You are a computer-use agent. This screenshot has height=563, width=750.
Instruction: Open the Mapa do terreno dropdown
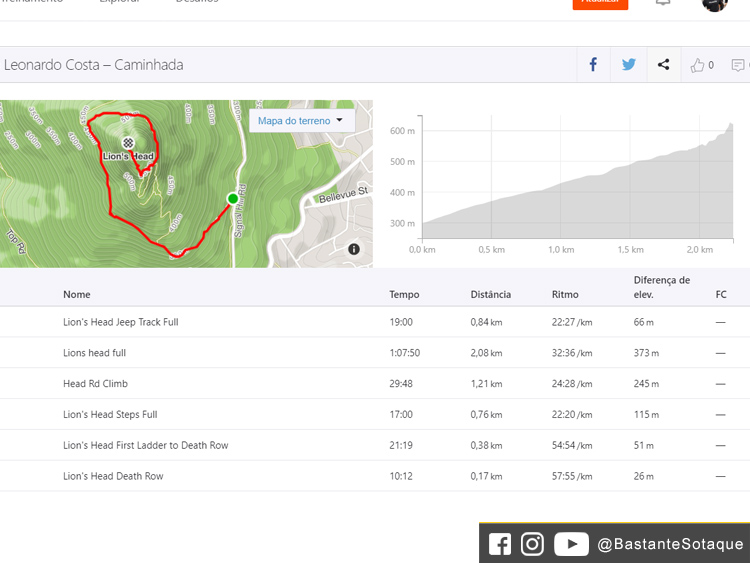point(302,121)
